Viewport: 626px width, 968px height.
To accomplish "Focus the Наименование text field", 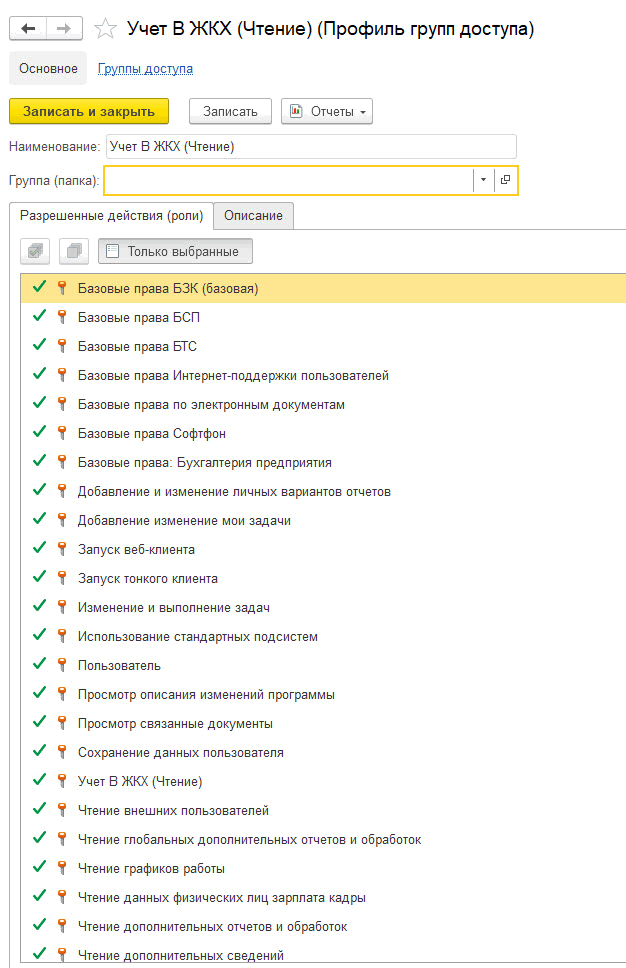I will pyautogui.click(x=311, y=146).
